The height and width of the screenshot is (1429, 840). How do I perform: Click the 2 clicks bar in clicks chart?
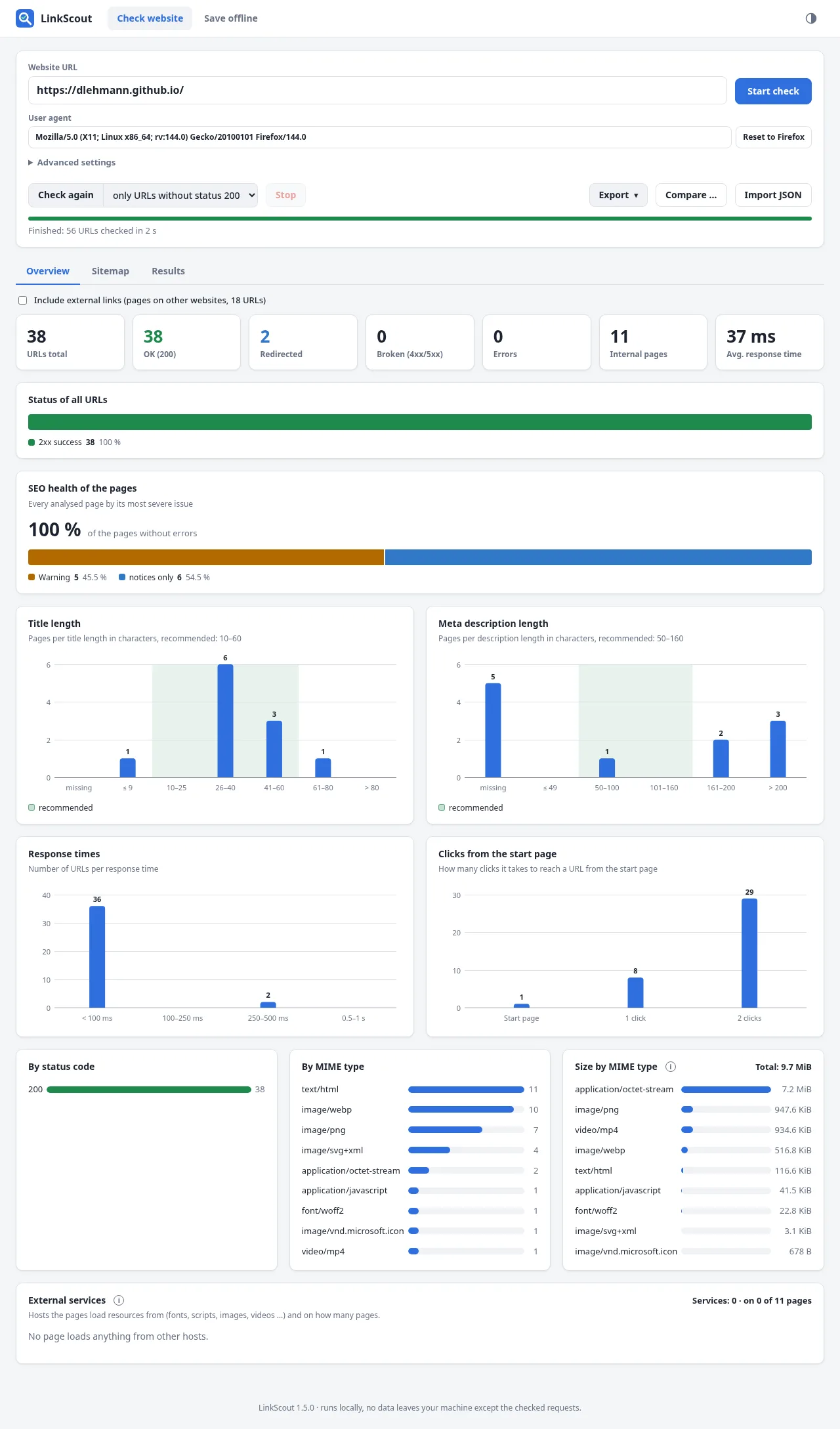[749, 953]
